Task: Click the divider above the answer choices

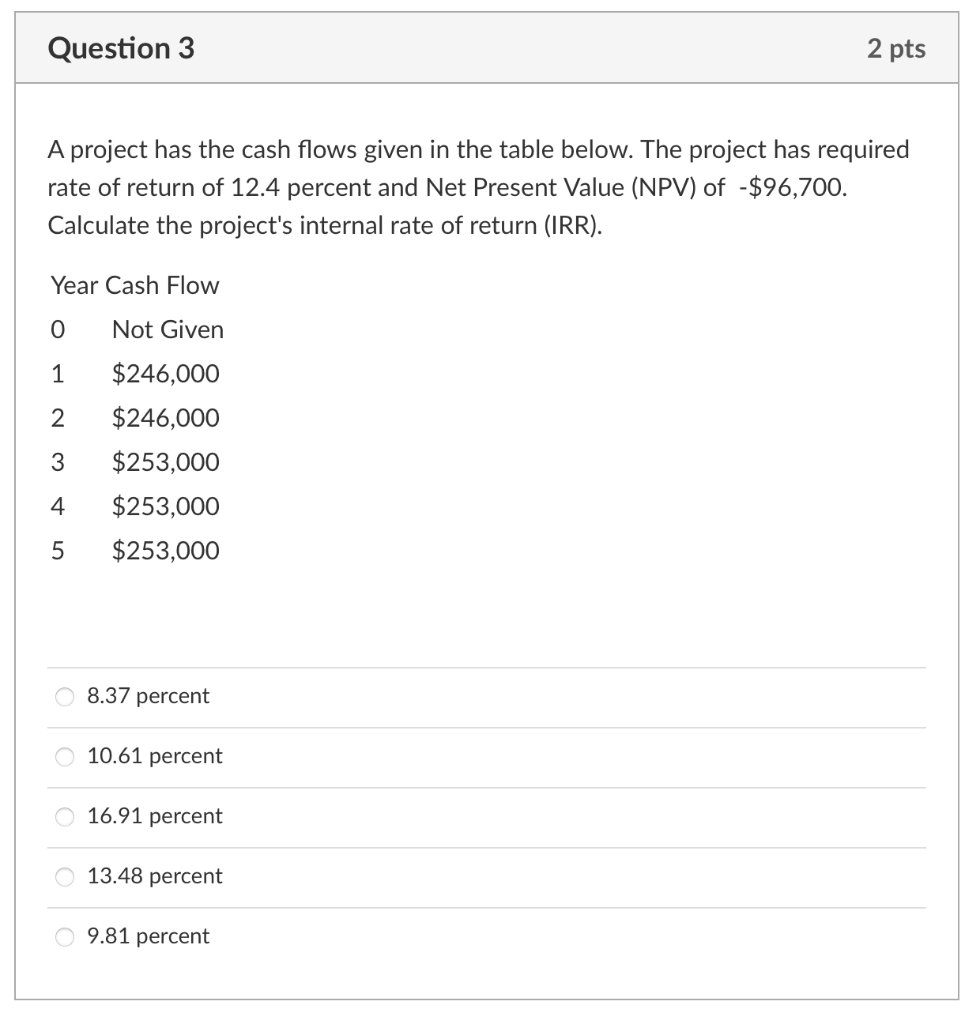Action: point(490,666)
